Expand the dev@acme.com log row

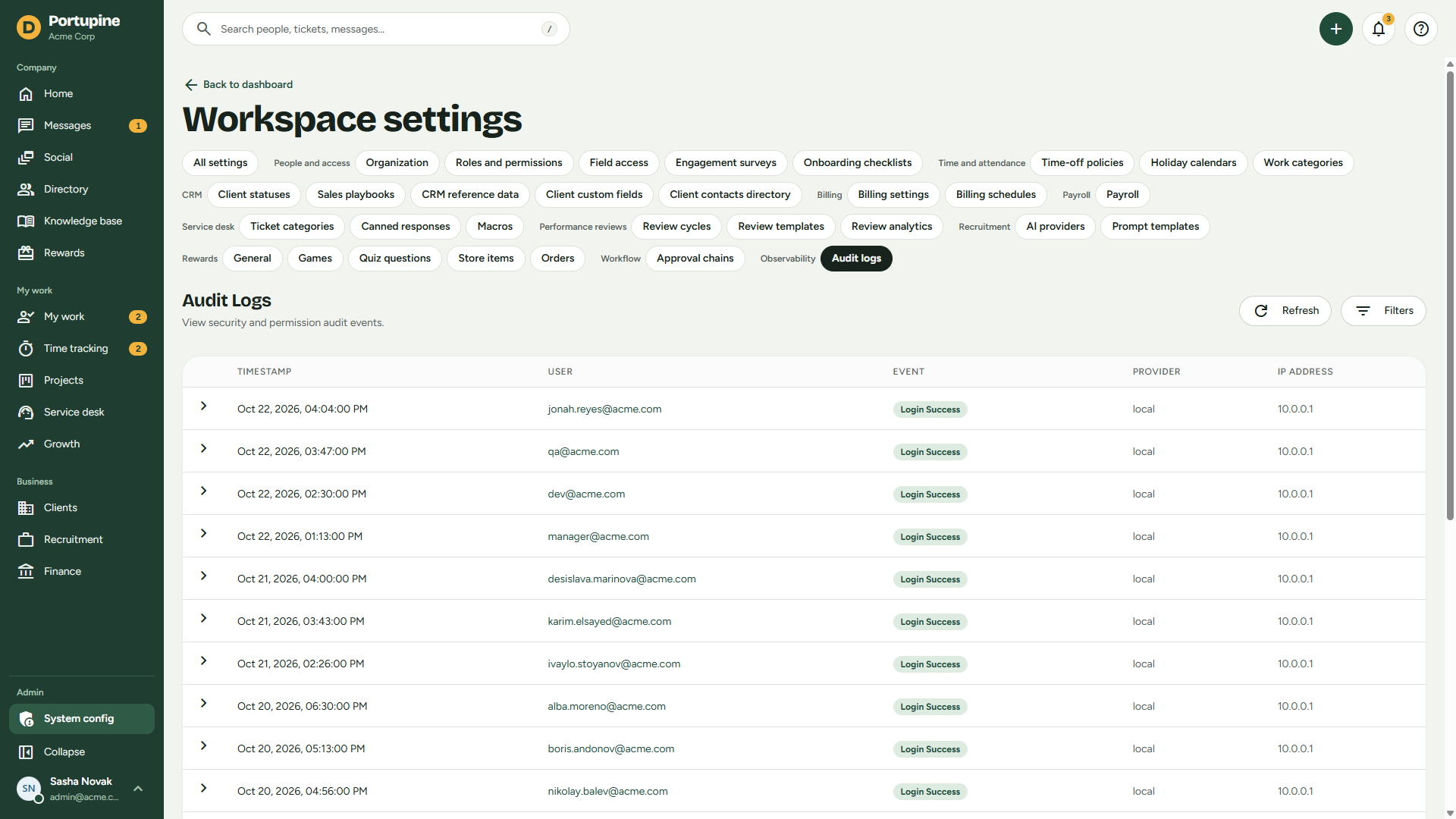point(203,491)
